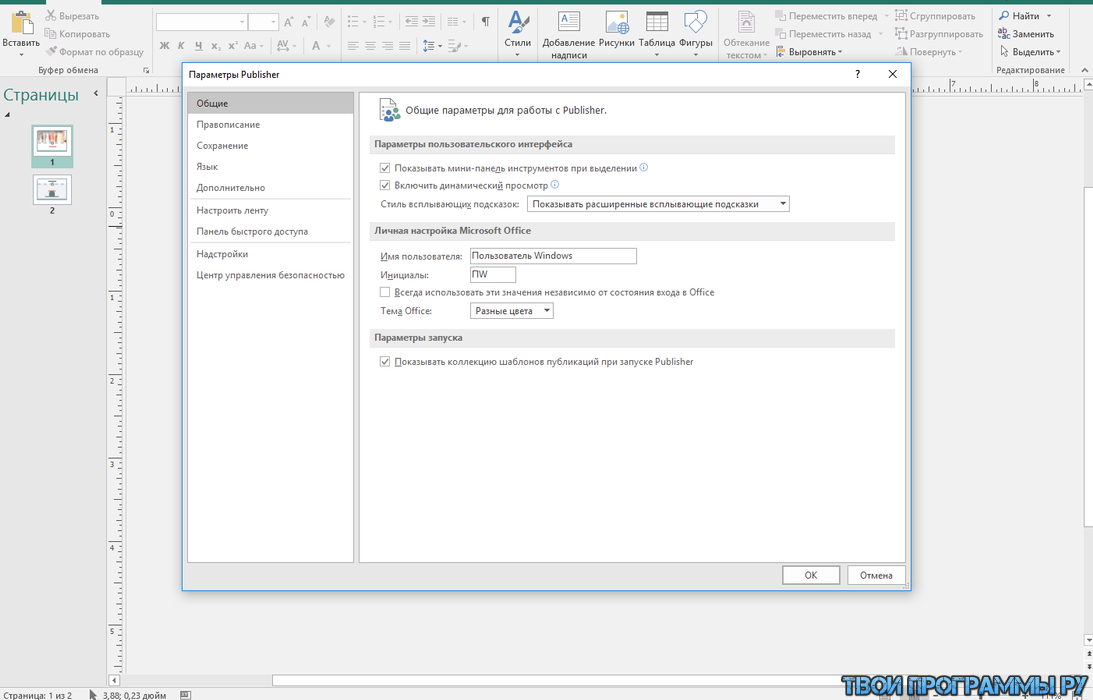Click dialog help question mark
The height and width of the screenshot is (700, 1093).
(857, 74)
